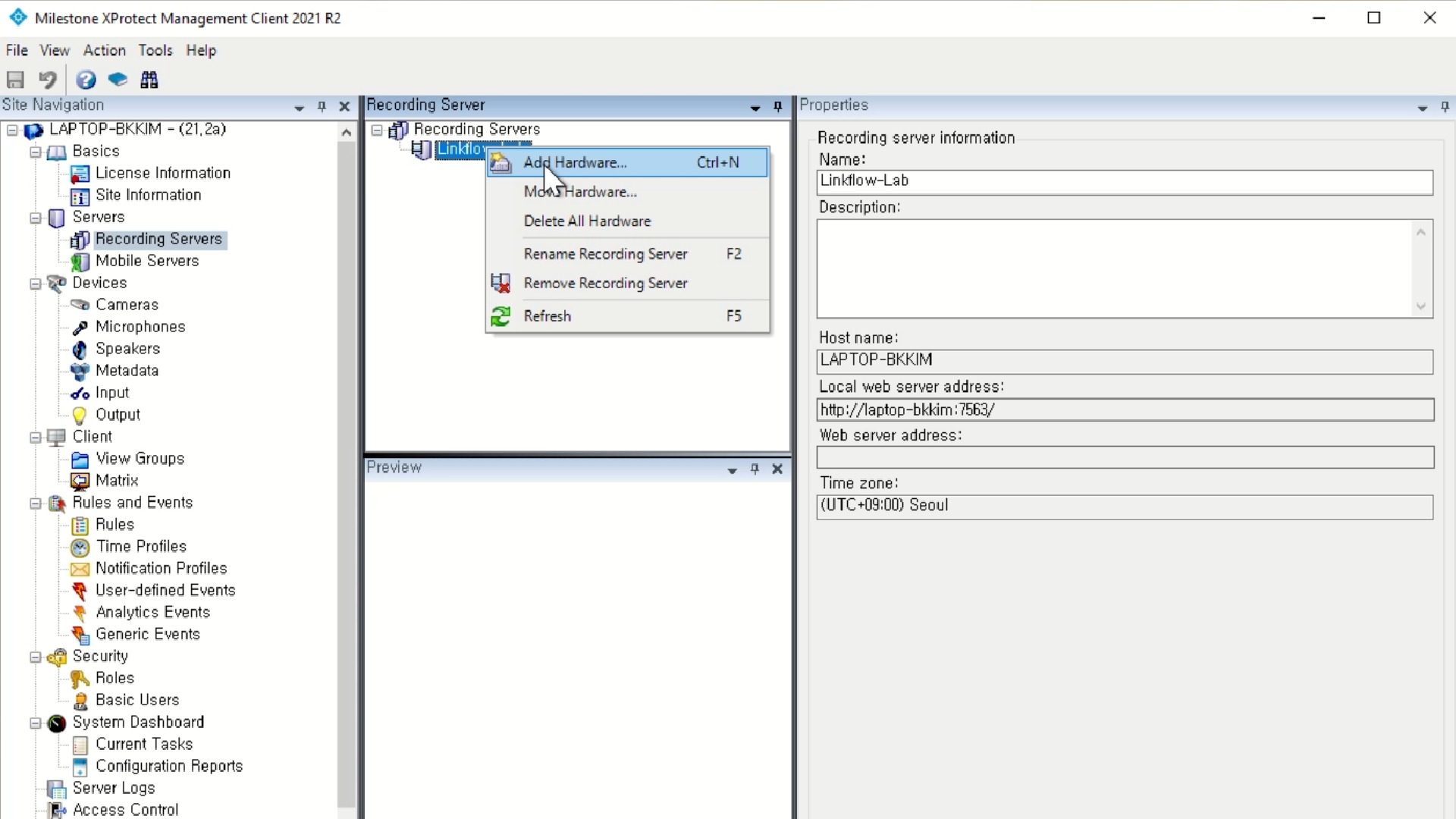Click the Undo toolbar icon
The width and height of the screenshot is (1456, 819).
[x=48, y=80]
